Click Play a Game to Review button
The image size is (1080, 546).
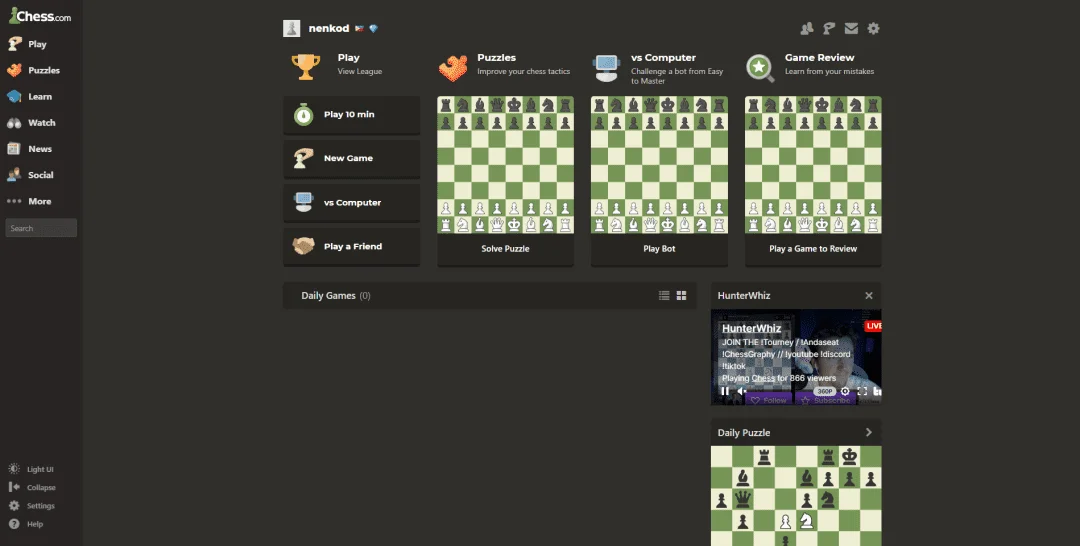tap(813, 249)
